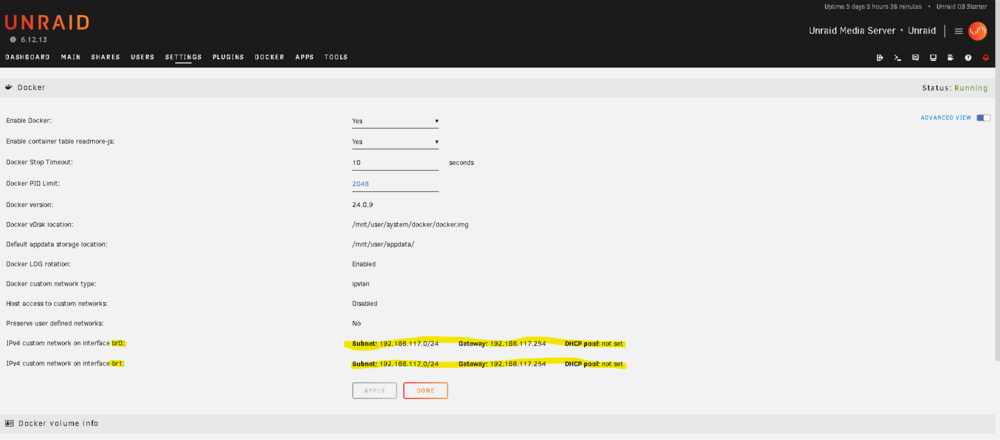This screenshot has height=440, width=1000.
Task: Click the Docker Stop Timeout field
Action: tap(395, 163)
